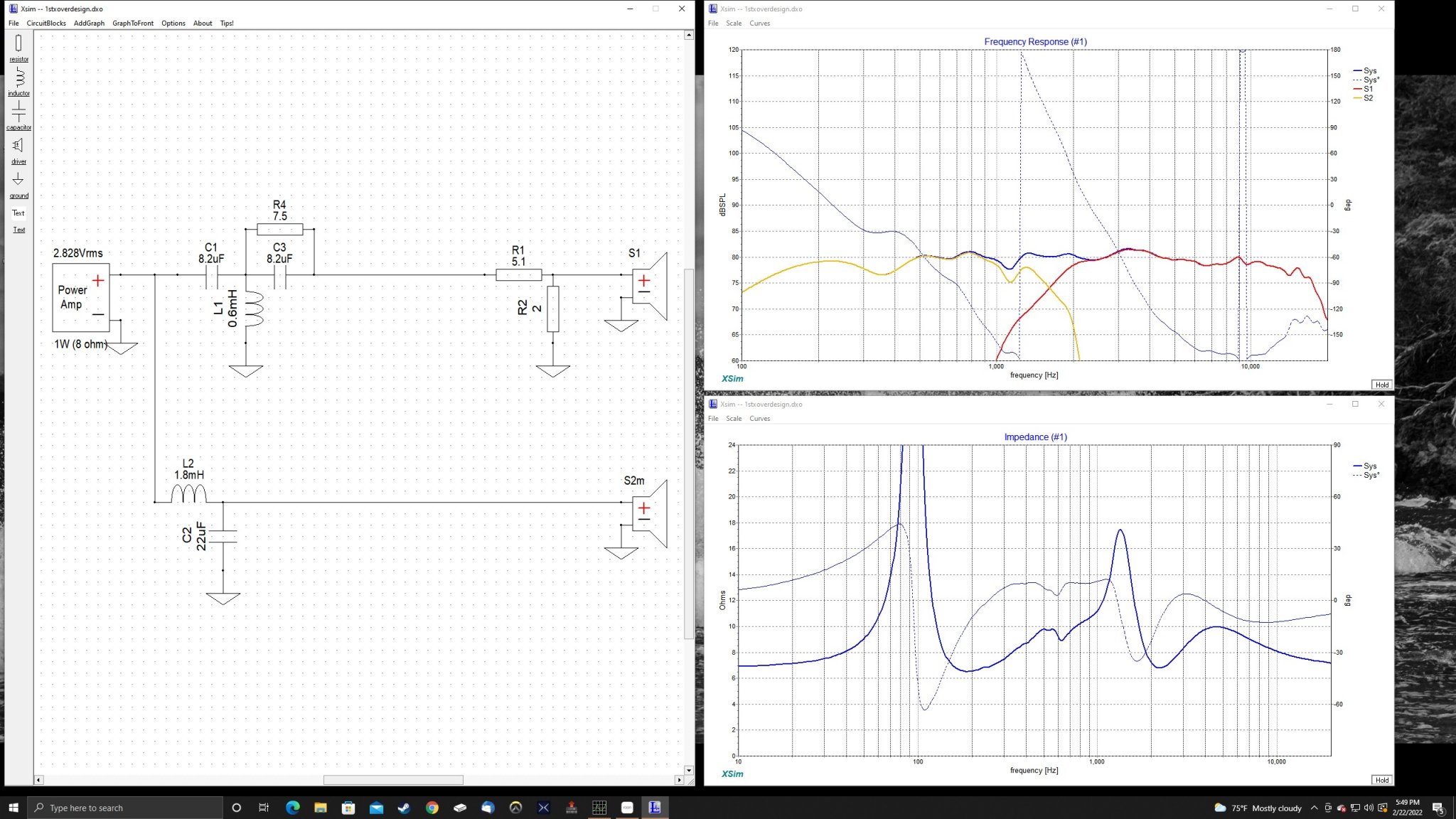Open Curves menu in Frequency Response window
The height and width of the screenshot is (819, 1456).
point(760,23)
